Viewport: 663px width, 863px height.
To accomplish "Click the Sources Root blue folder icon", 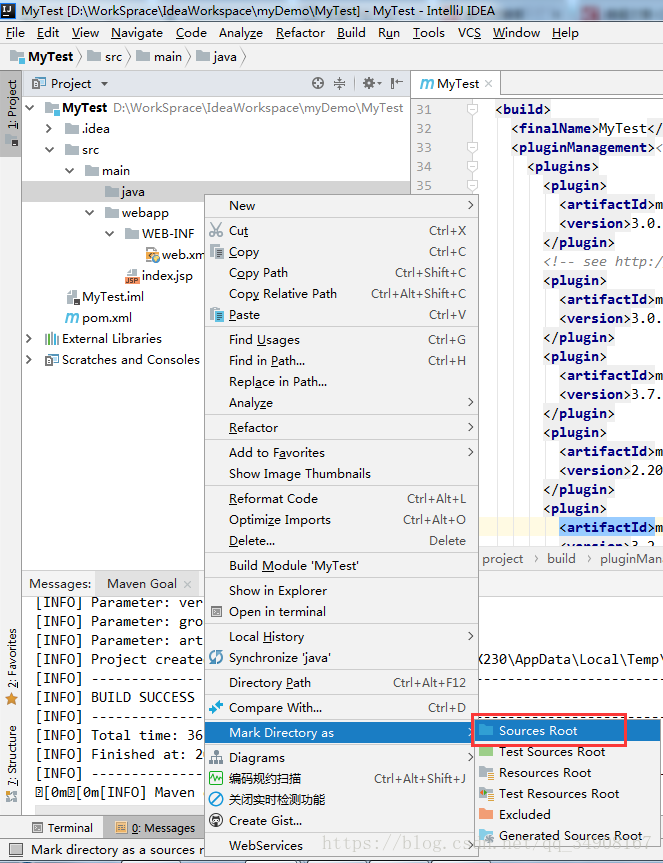I will 486,730.
